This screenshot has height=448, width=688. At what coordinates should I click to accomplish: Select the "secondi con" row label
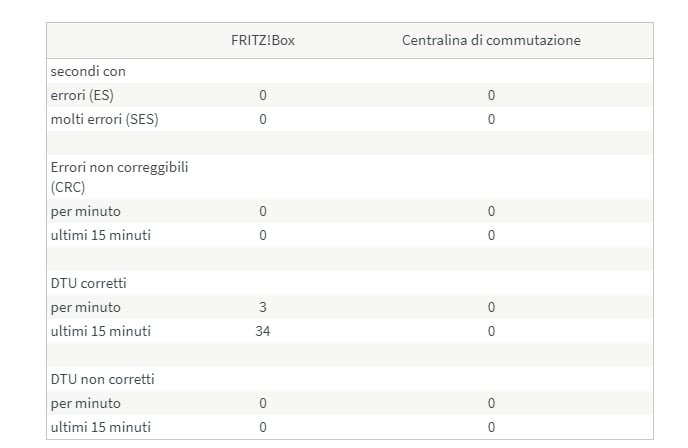tap(88, 72)
